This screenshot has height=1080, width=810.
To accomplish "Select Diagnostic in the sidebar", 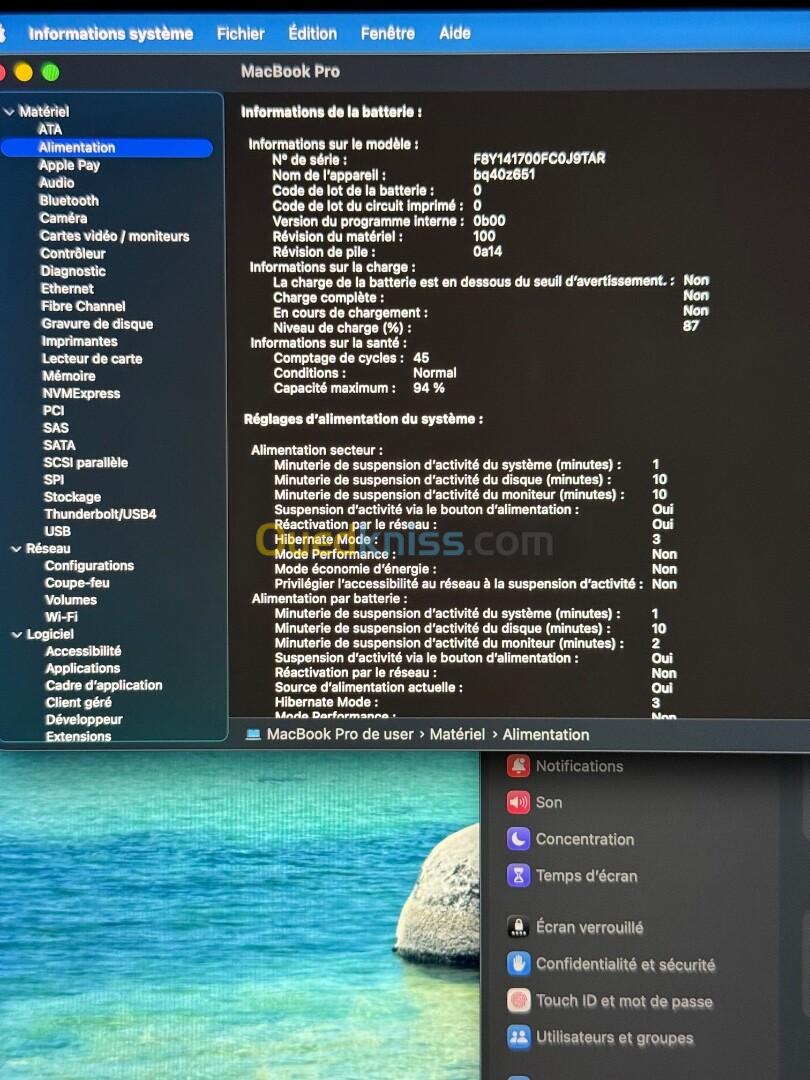I will pyautogui.click(x=73, y=271).
